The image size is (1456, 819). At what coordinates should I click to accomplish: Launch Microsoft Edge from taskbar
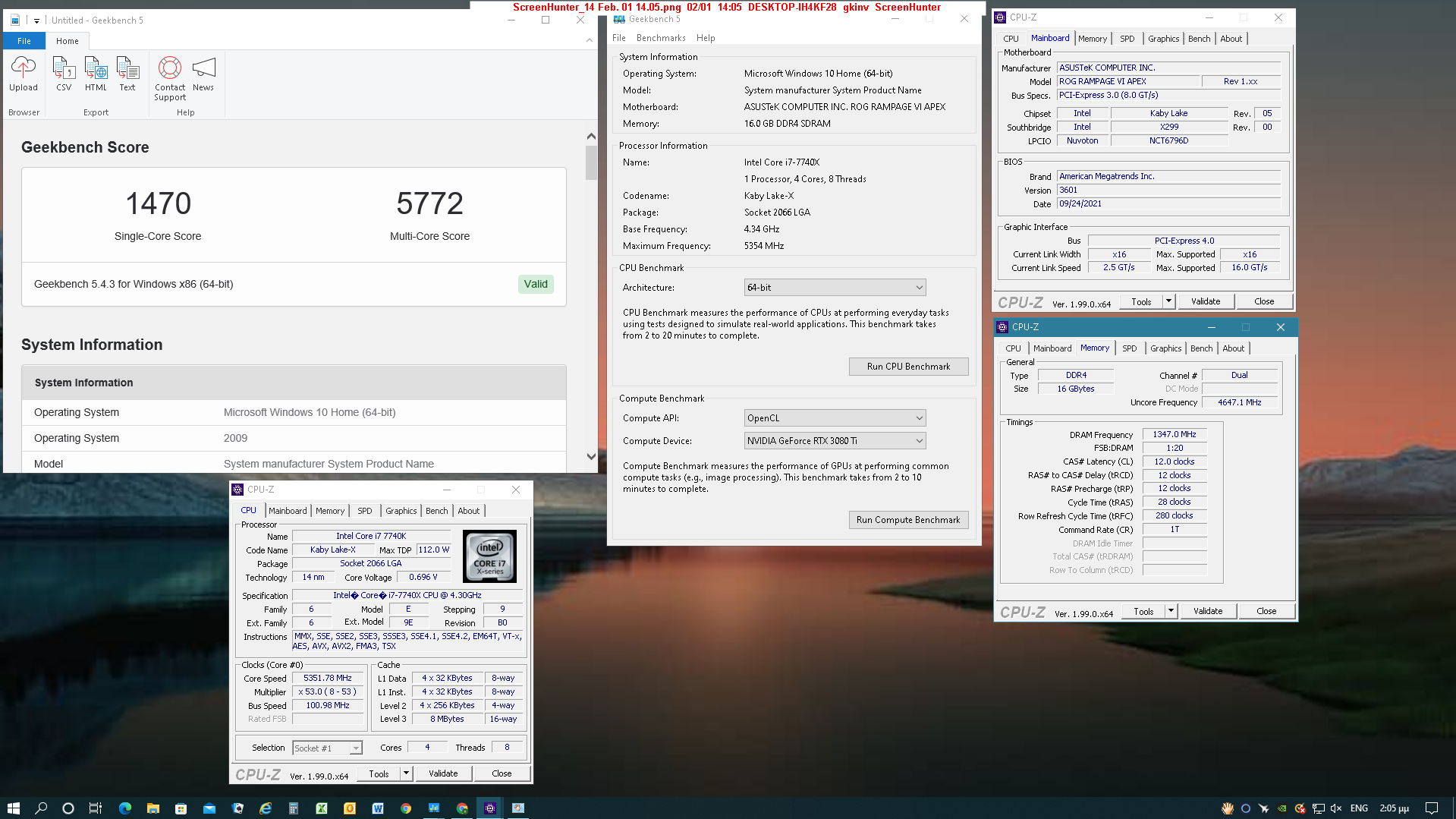(125, 808)
